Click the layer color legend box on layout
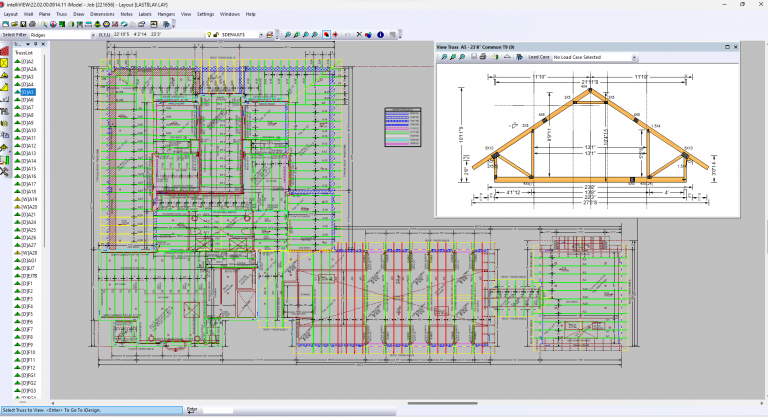 (403, 127)
